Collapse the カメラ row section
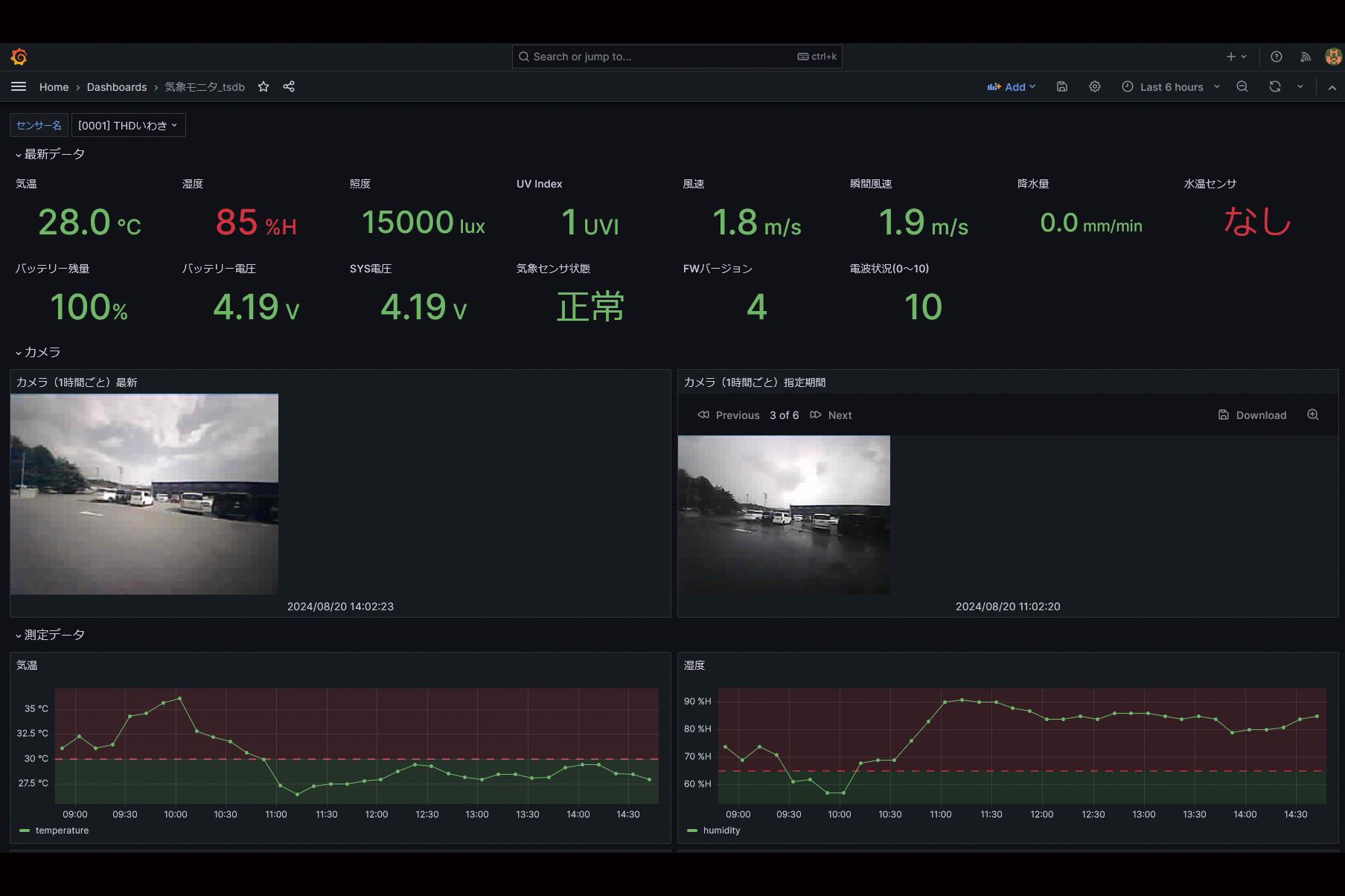1345x896 pixels. pos(39,352)
